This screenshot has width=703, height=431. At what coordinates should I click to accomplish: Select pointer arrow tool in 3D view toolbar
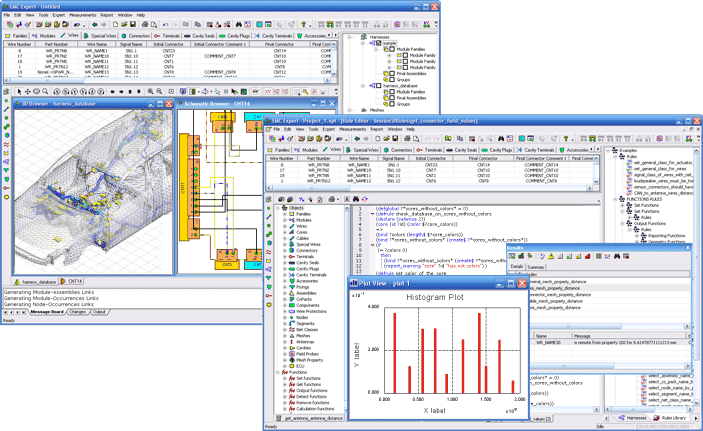[19, 91]
